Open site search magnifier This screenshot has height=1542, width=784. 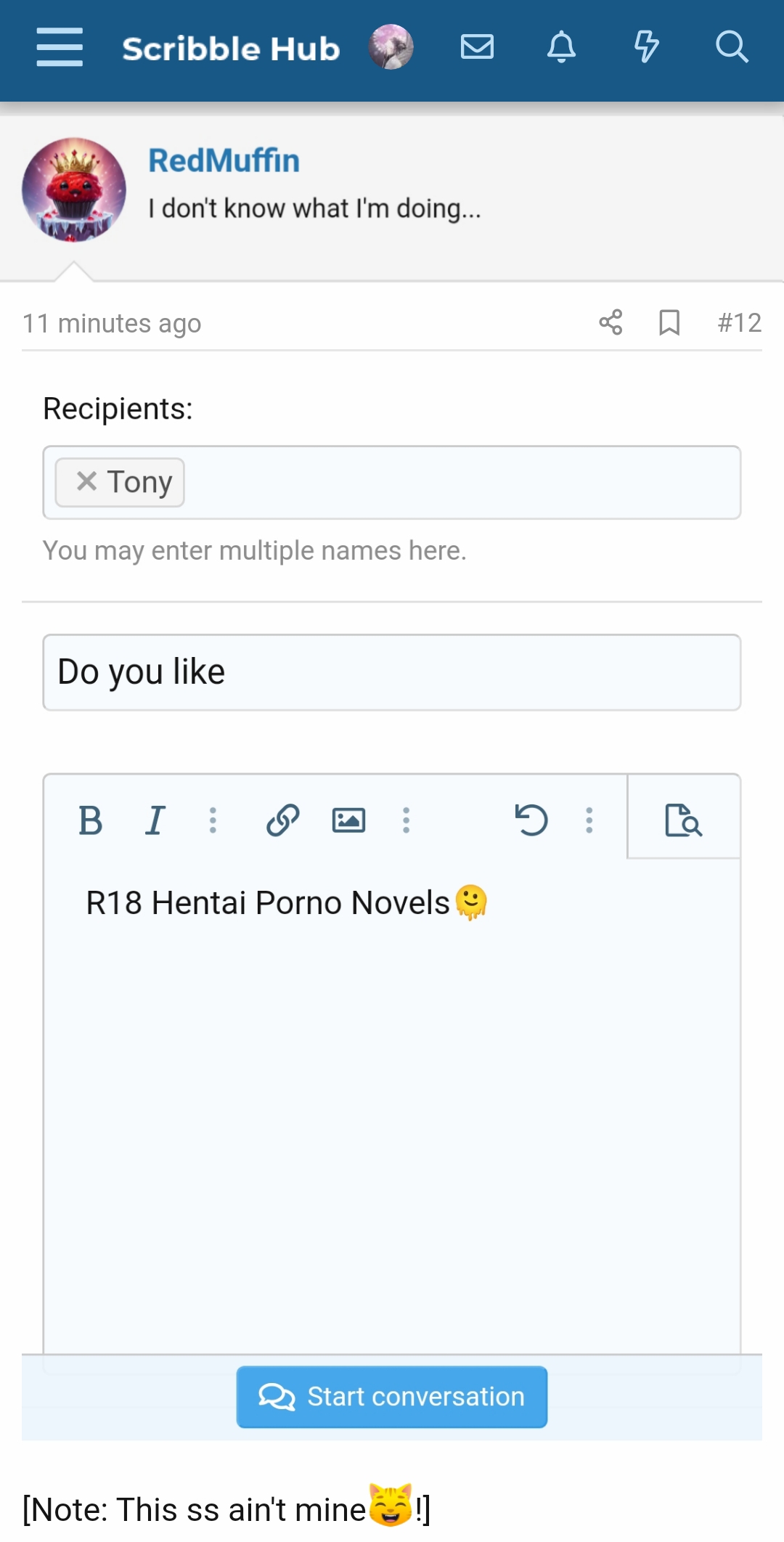tap(731, 48)
